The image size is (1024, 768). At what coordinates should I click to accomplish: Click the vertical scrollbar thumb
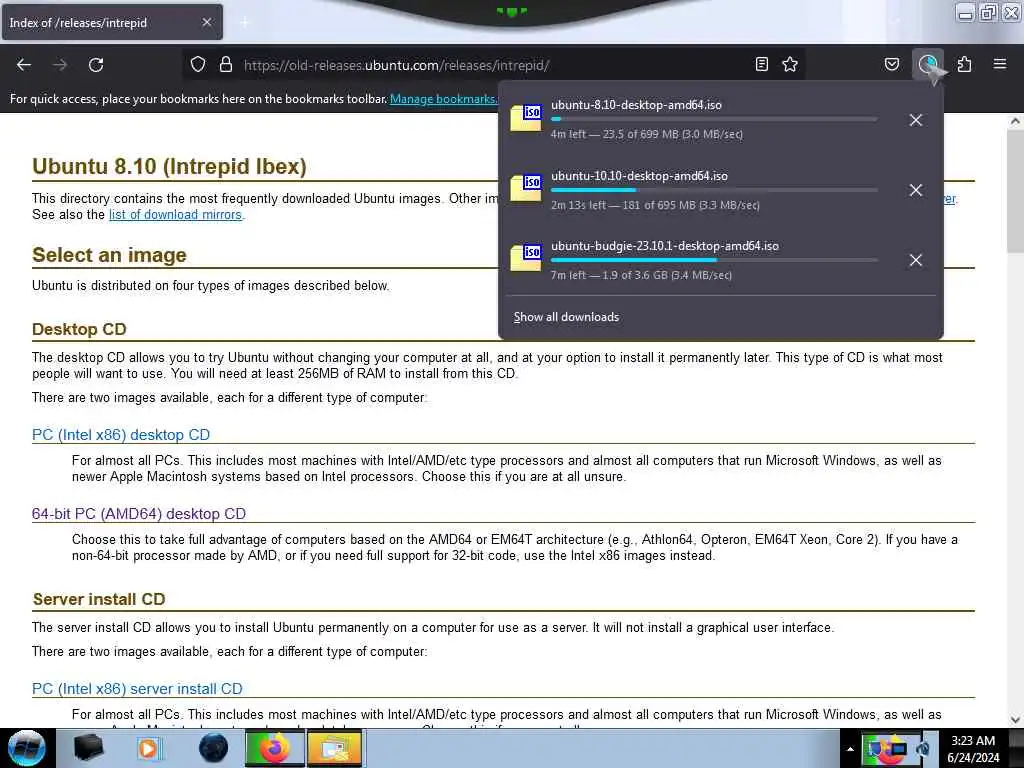(x=1015, y=191)
